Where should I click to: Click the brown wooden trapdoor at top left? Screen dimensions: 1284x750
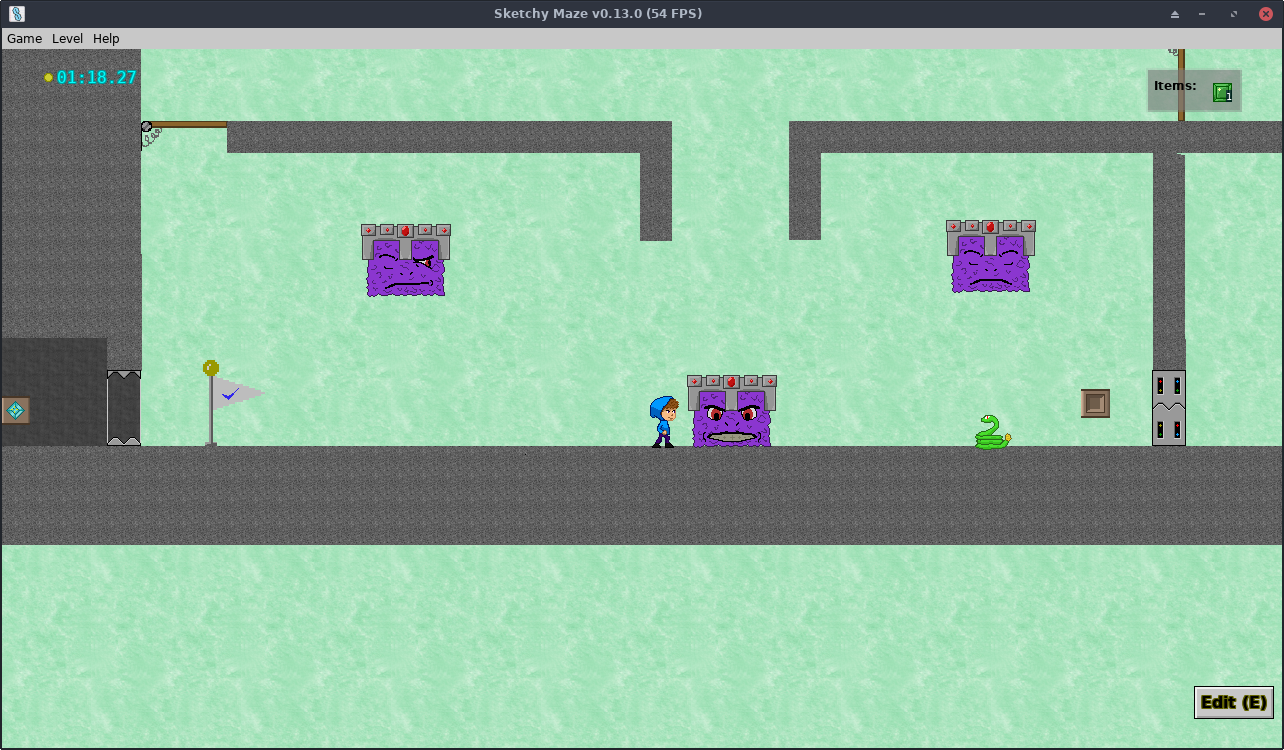click(x=187, y=125)
